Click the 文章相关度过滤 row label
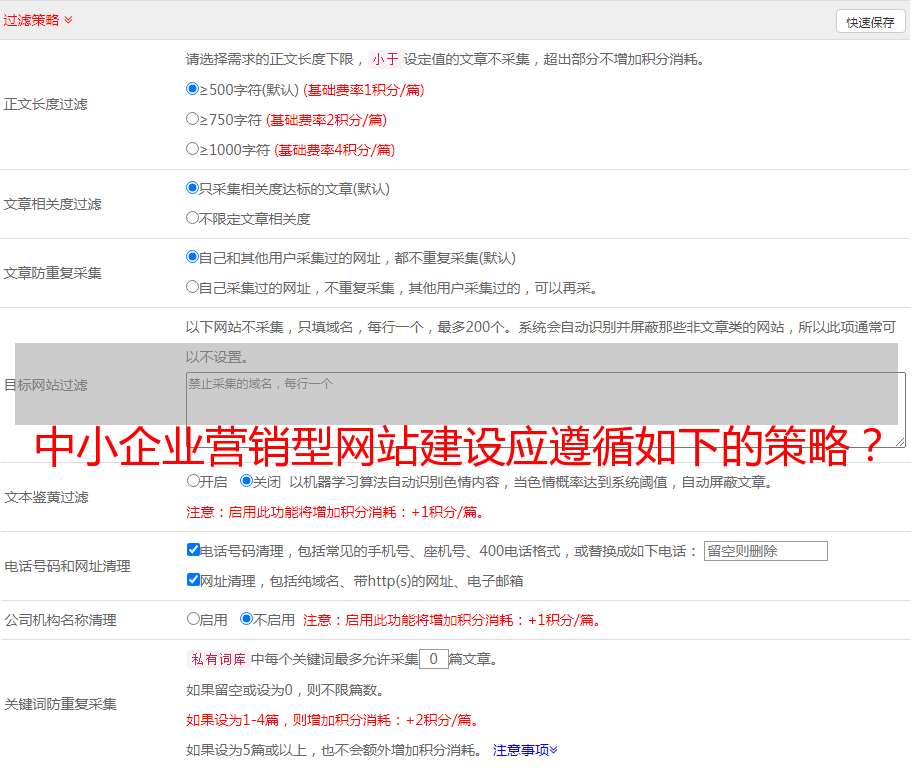This screenshot has width=912, height=768. tap(52, 204)
